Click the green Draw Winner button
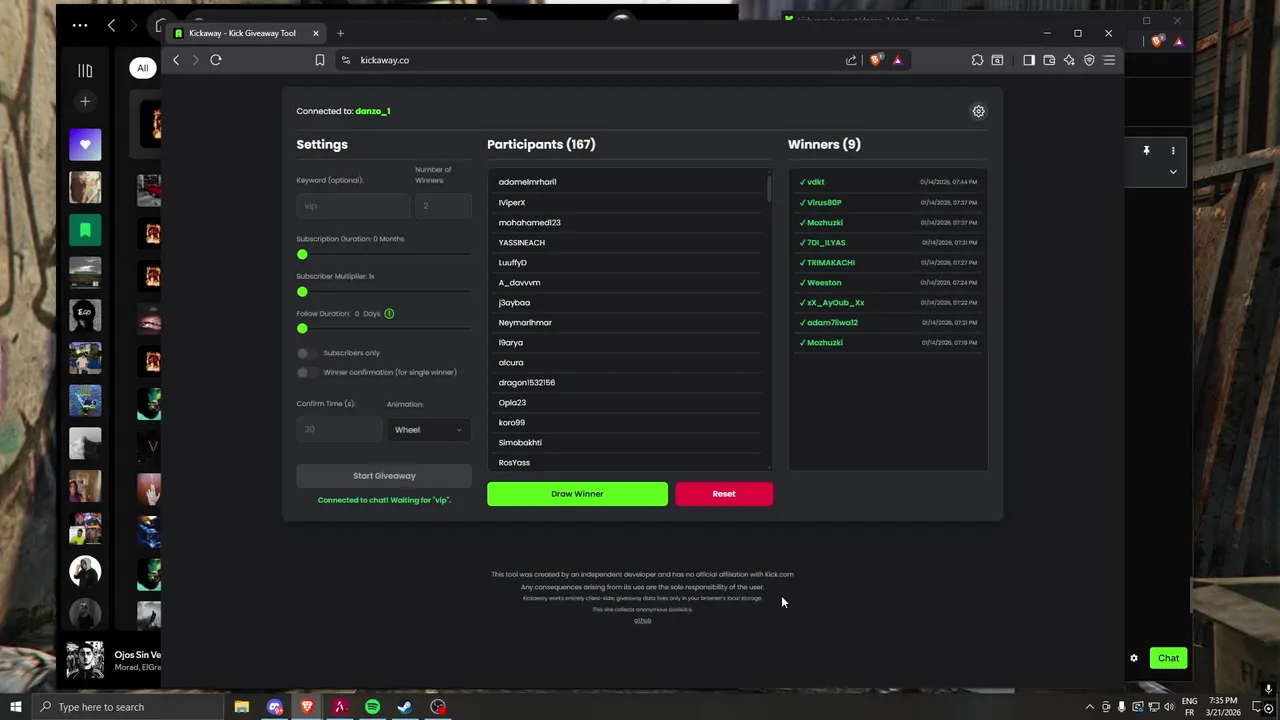 [x=577, y=494]
